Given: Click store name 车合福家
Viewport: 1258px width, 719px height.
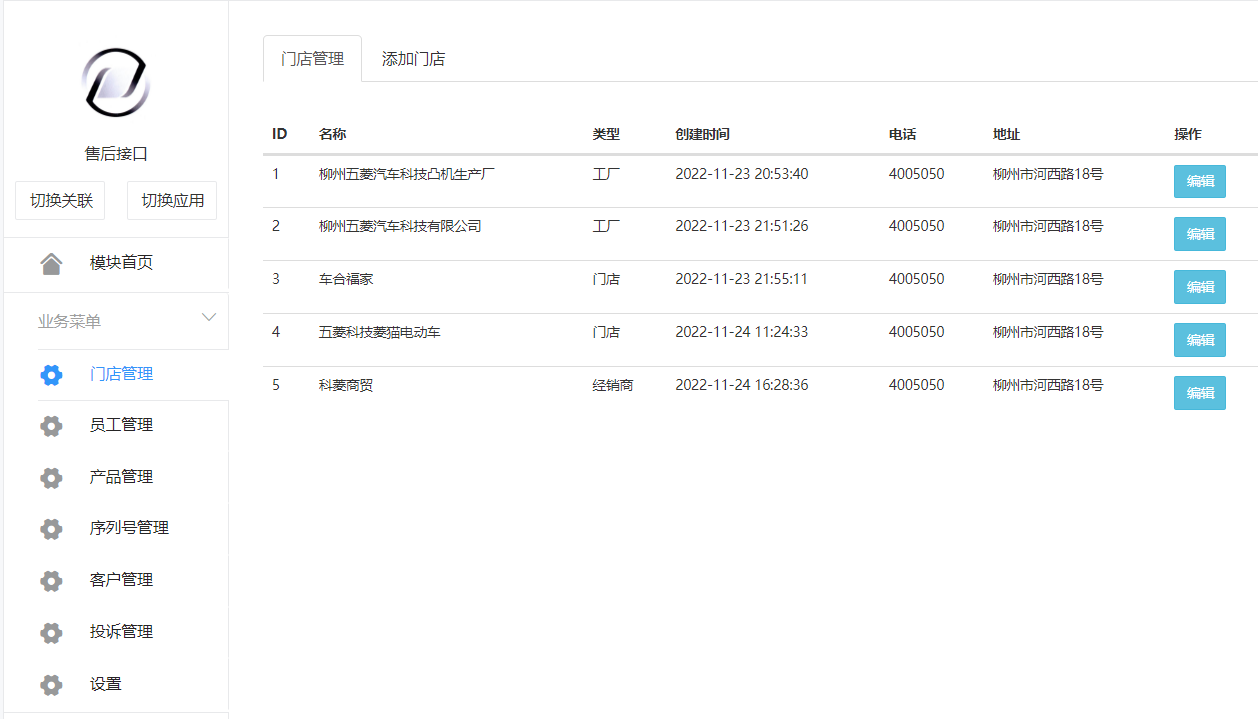Looking at the screenshot, I should point(346,279).
